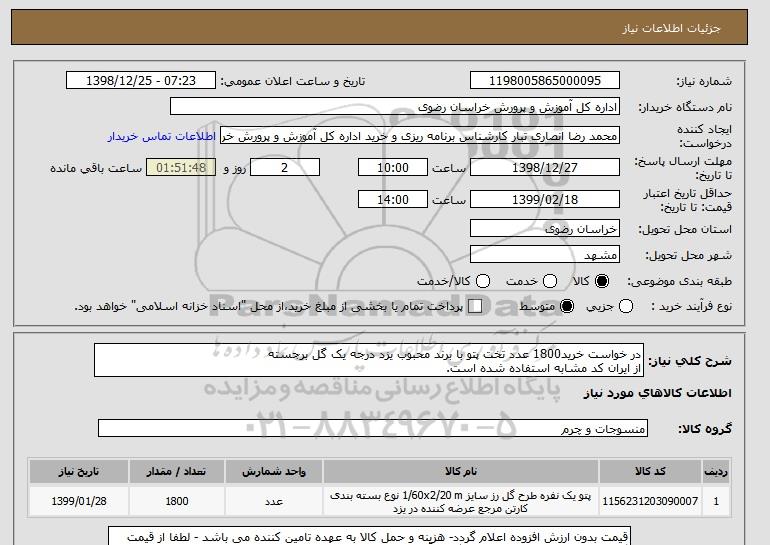This screenshot has width=770, height=545.
Task: Select the کالا radio button
Action: [602, 281]
